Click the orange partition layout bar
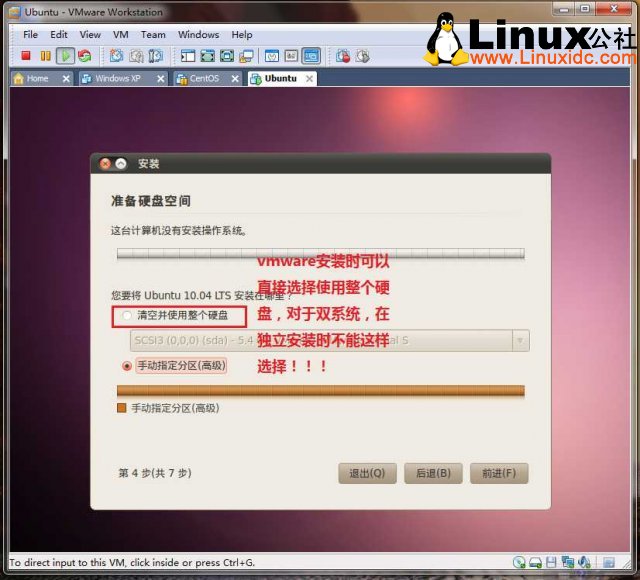 pos(320,391)
